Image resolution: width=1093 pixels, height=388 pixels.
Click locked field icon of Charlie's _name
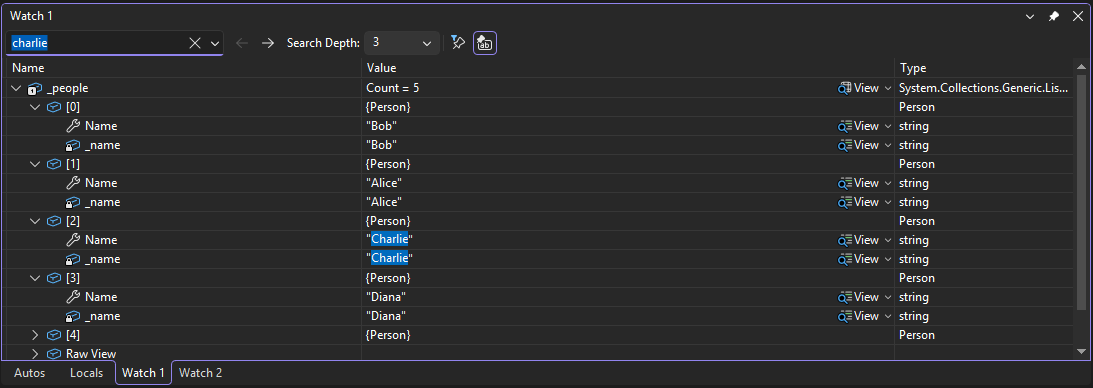(72, 259)
